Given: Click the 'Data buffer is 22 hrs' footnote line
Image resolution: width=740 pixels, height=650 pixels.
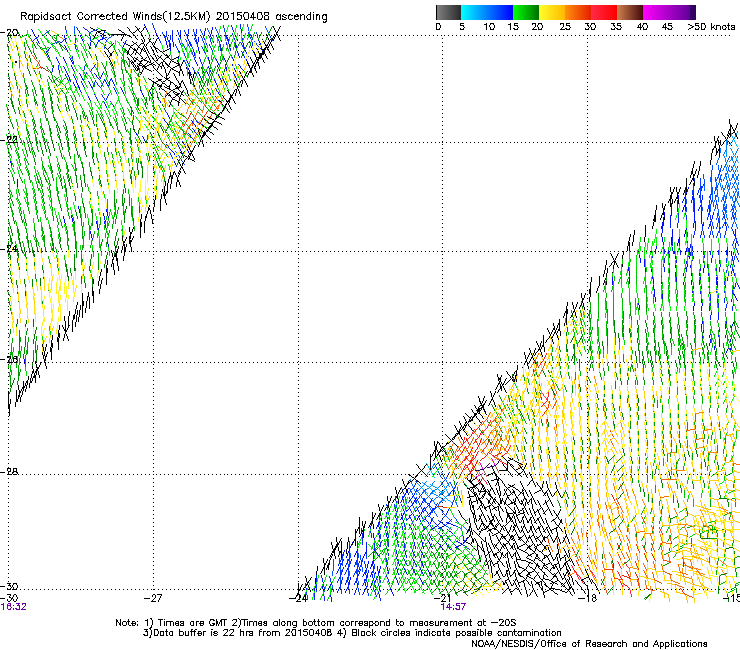Looking at the screenshot, I should (352, 633).
